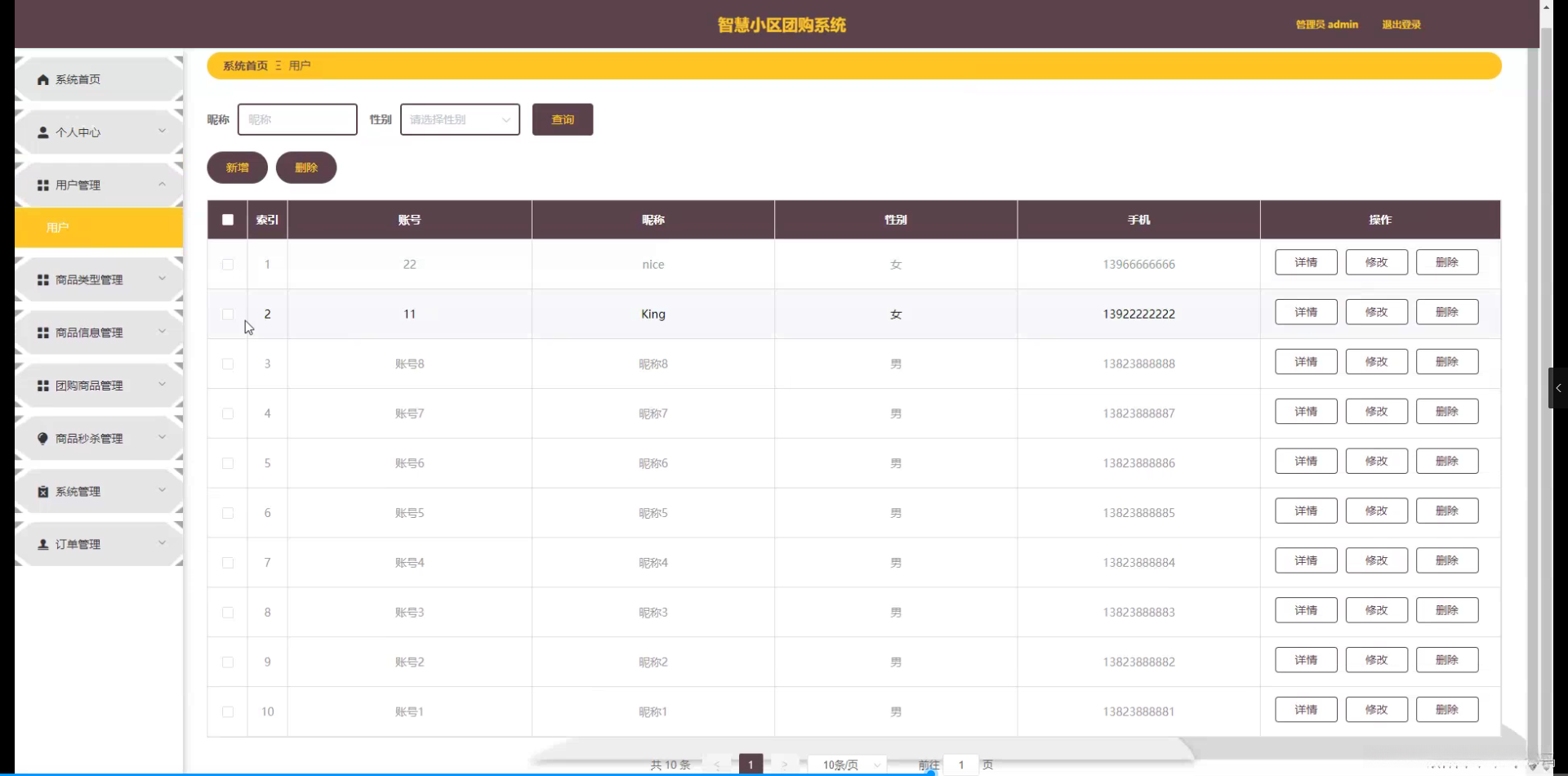
Task: Focus the 昵称 search input field
Action: tap(297, 119)
